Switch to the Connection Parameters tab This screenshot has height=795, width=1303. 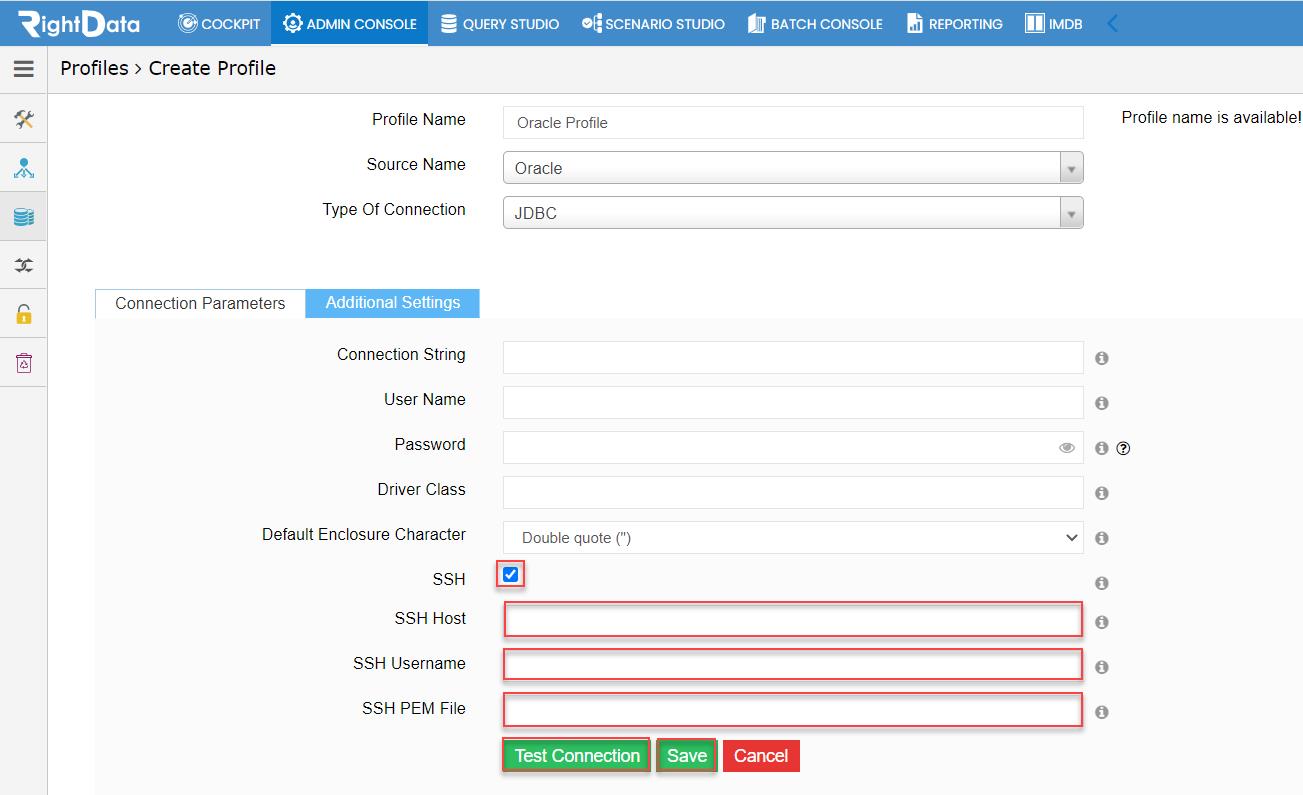(x=200, y=304)
